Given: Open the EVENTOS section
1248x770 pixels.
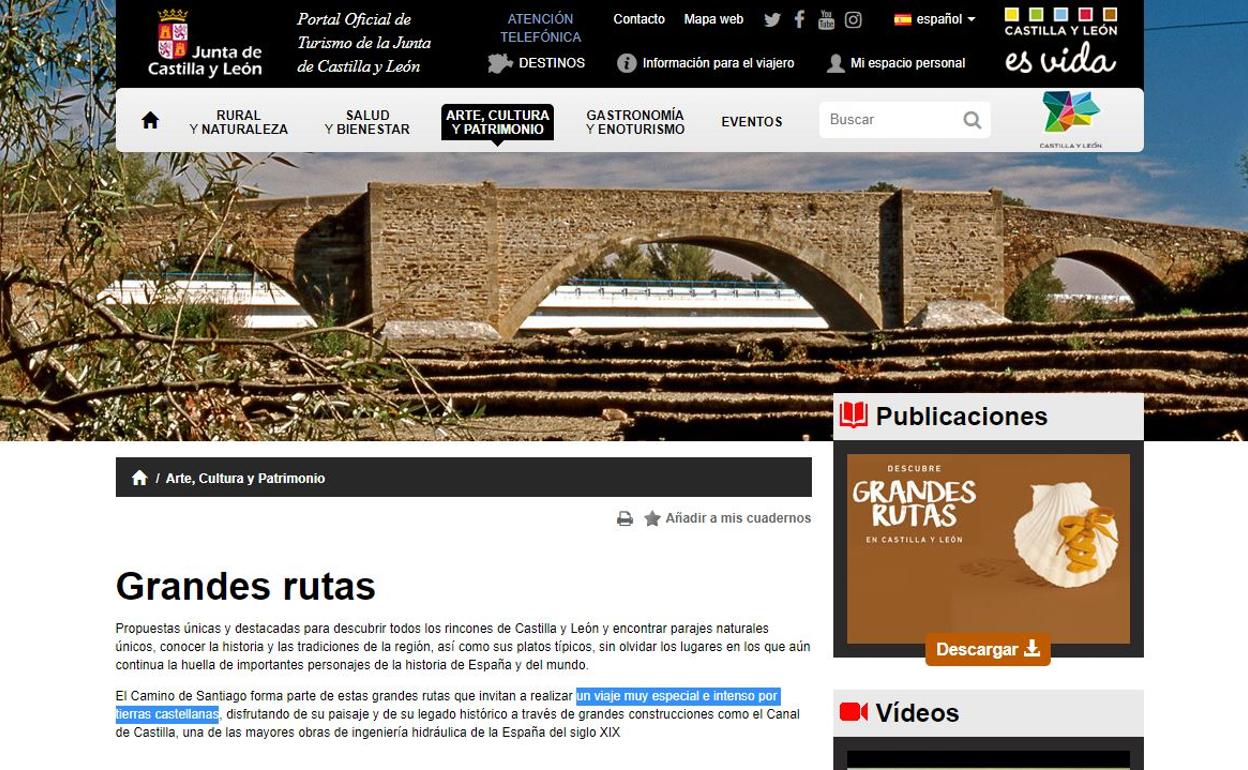Looking at the screenshot, I should 751,121.
